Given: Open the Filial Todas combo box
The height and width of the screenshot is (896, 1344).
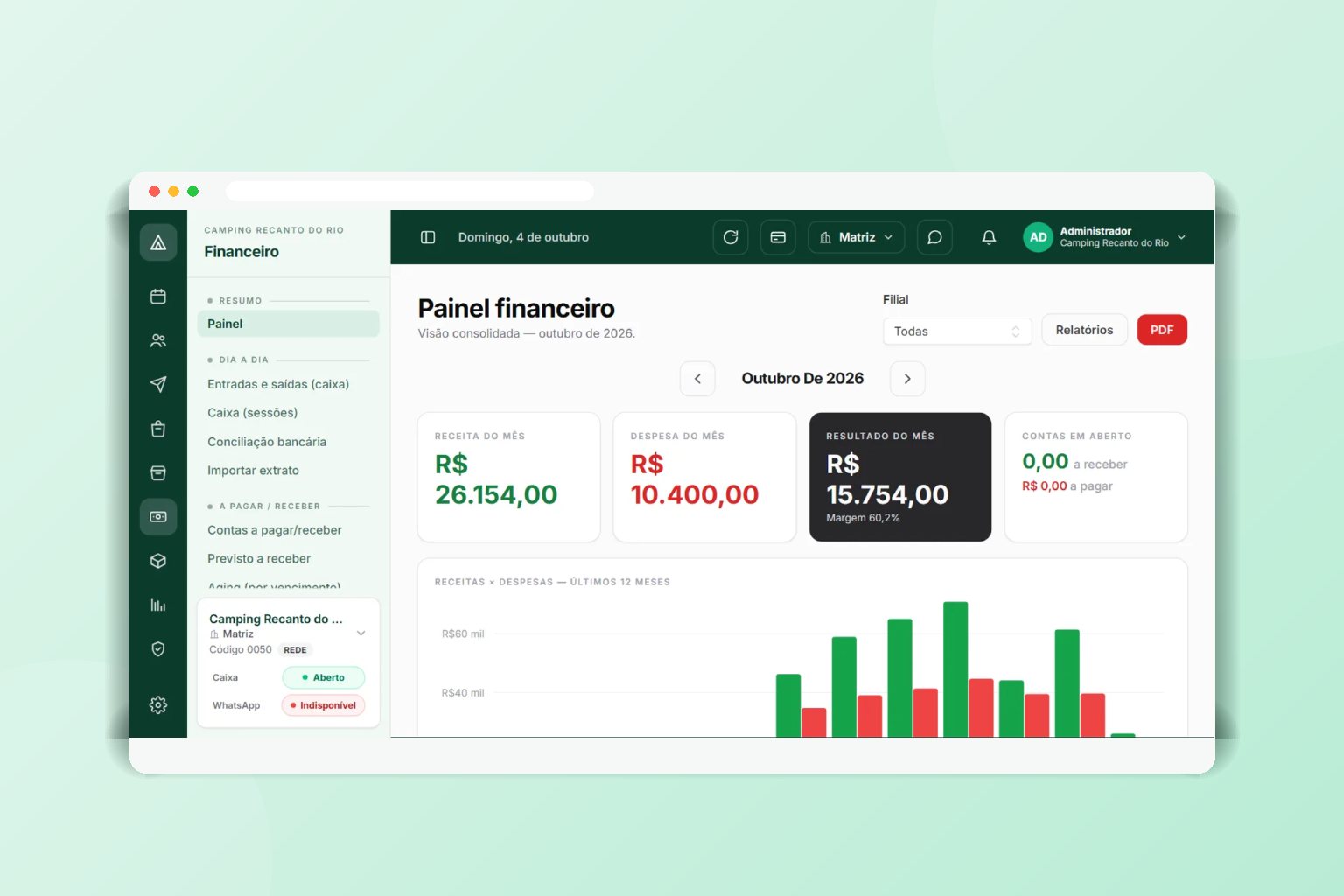Looking at the screenshot, I should point(957,332).
